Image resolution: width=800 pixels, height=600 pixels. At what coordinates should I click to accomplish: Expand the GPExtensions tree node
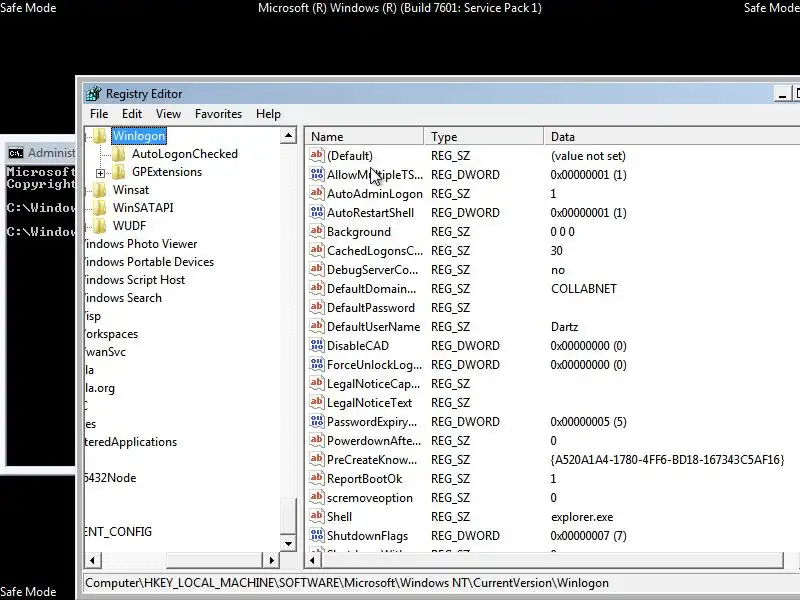coord(101,173)
